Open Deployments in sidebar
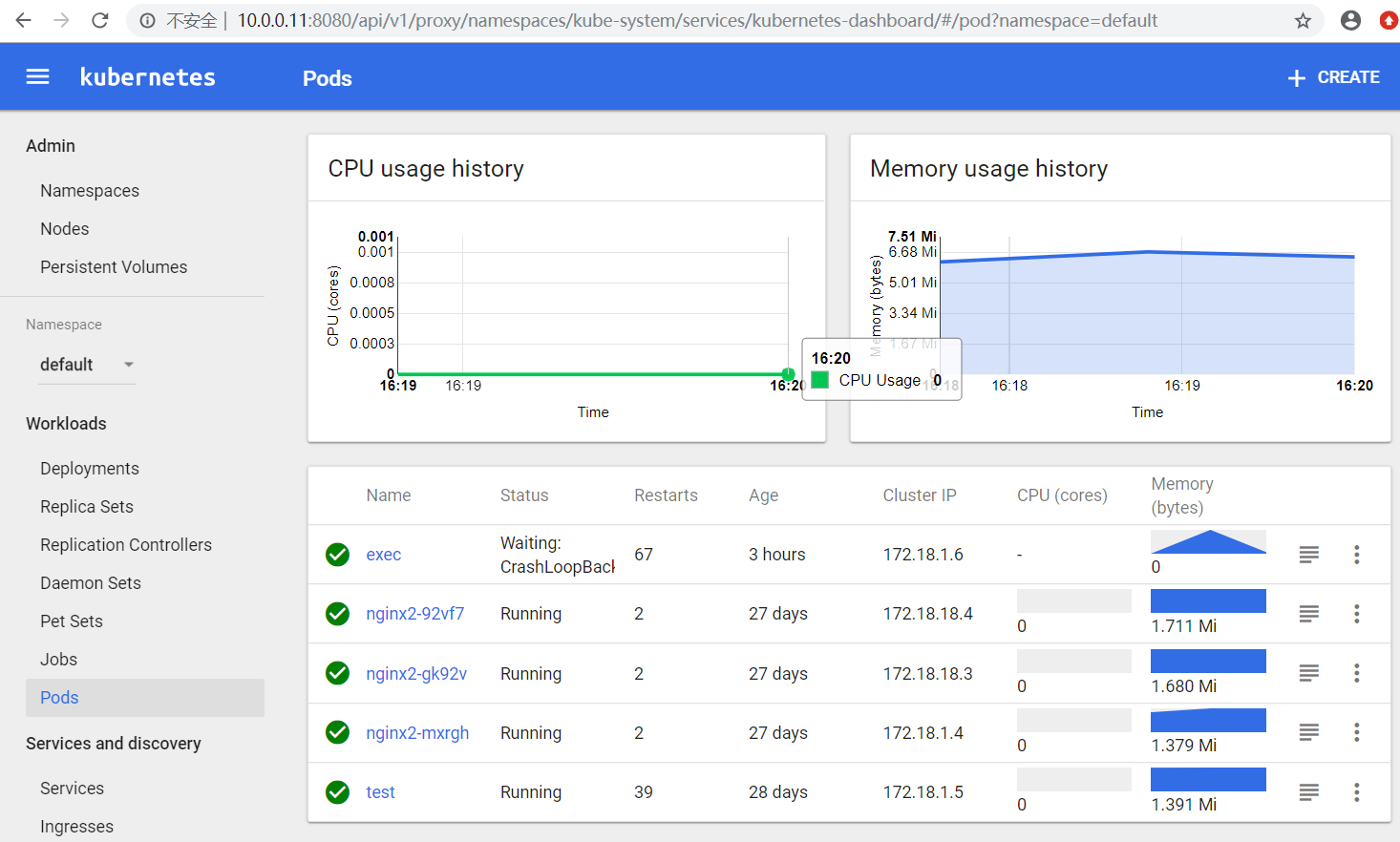1400x842 pixels. click(x=90, y=469)
